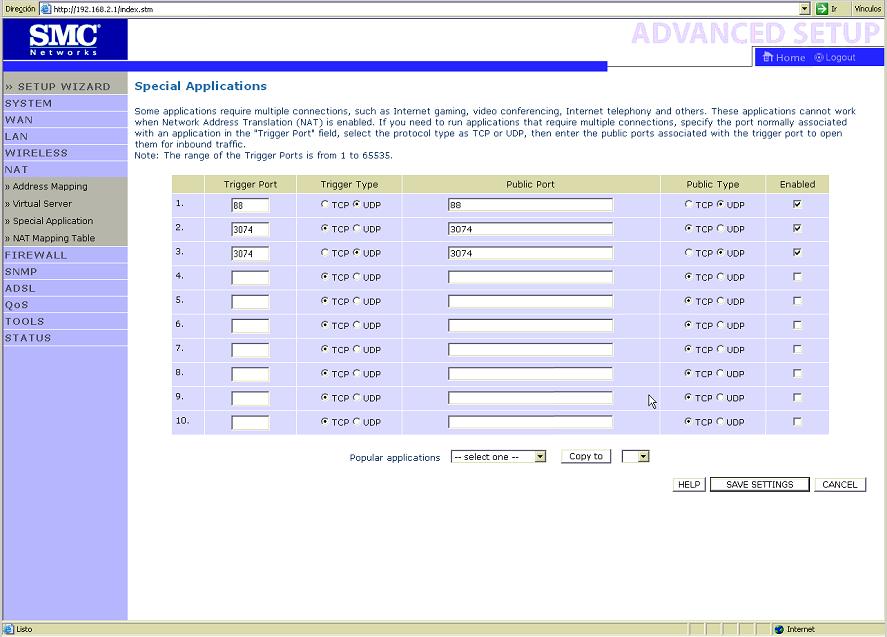887x637 pixels.
Task: Click the row 9 Trigger Port field
Action: pyautogui.click(x=250, y=398)
